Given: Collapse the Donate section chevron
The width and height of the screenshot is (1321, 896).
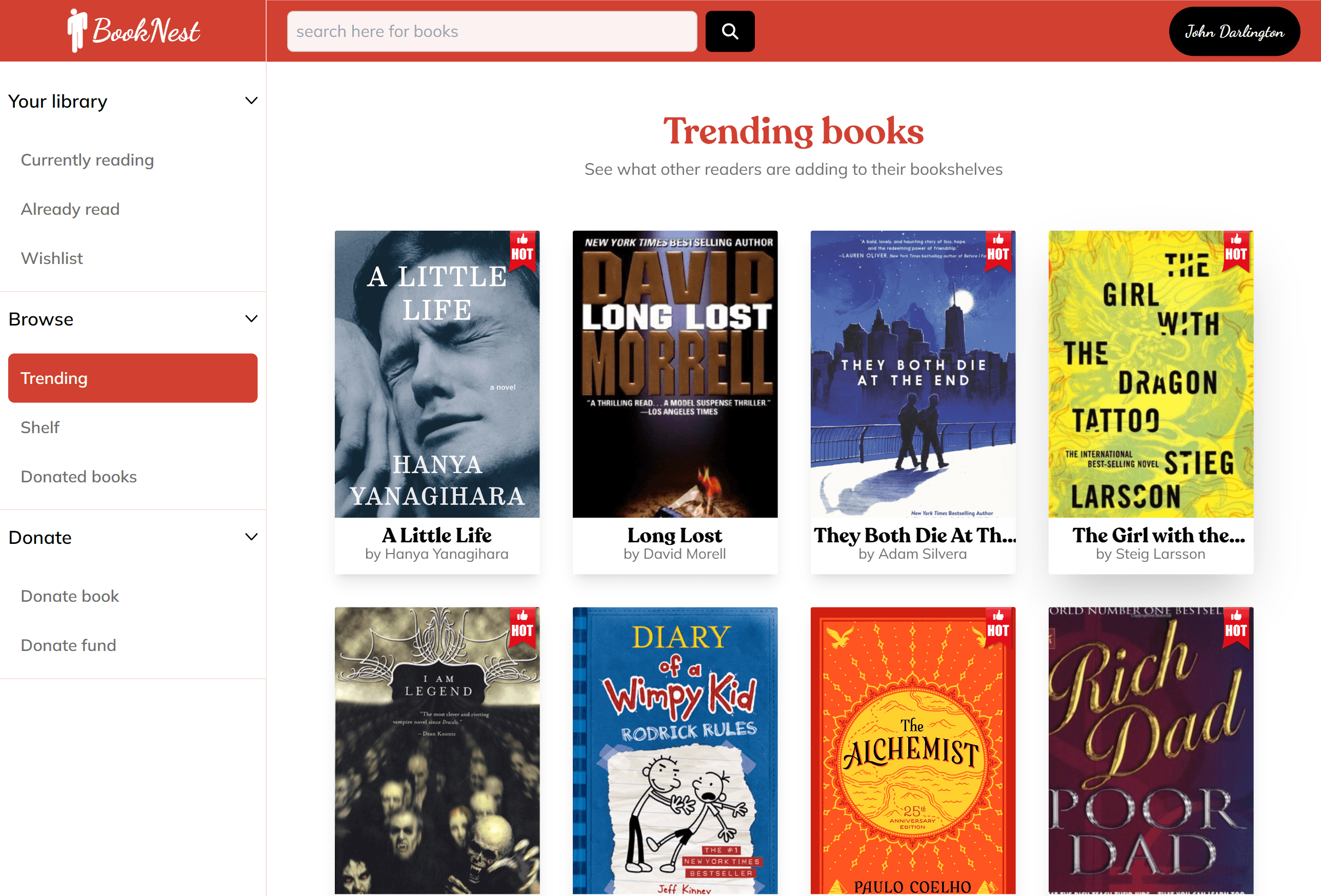Looking at the screenshot, I should (251, 537).
